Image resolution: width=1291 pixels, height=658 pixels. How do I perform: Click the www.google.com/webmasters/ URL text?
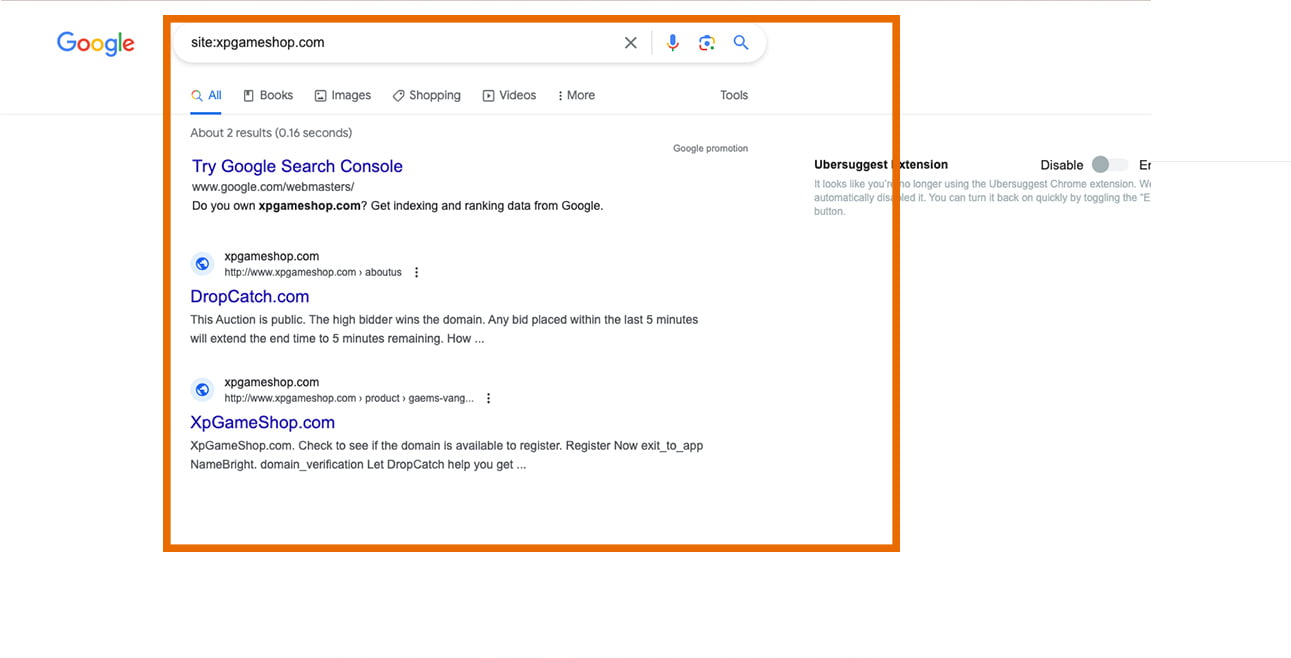coord(273,187)
